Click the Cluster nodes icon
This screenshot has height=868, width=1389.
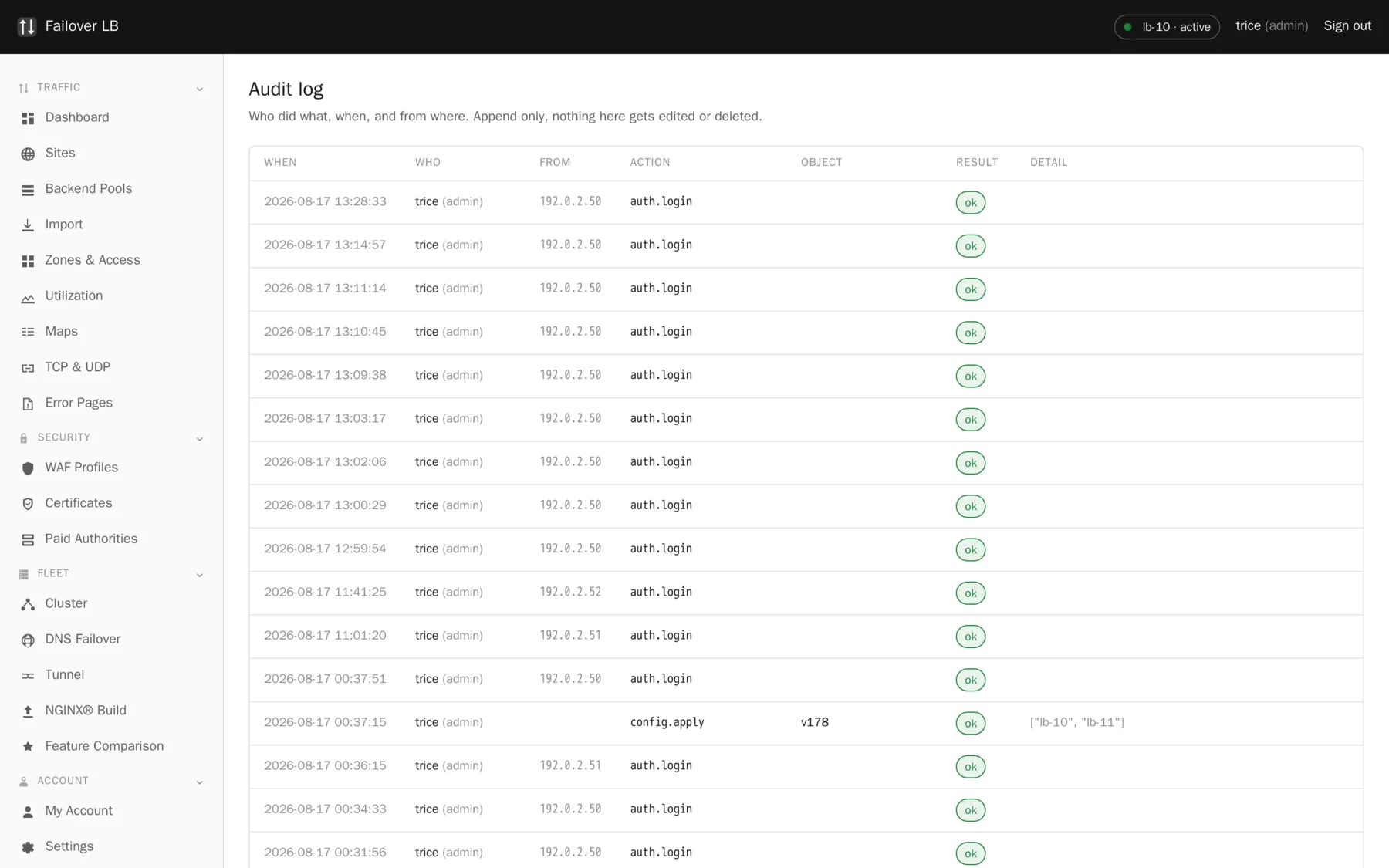pyautogui.click(x=28, y=604)
